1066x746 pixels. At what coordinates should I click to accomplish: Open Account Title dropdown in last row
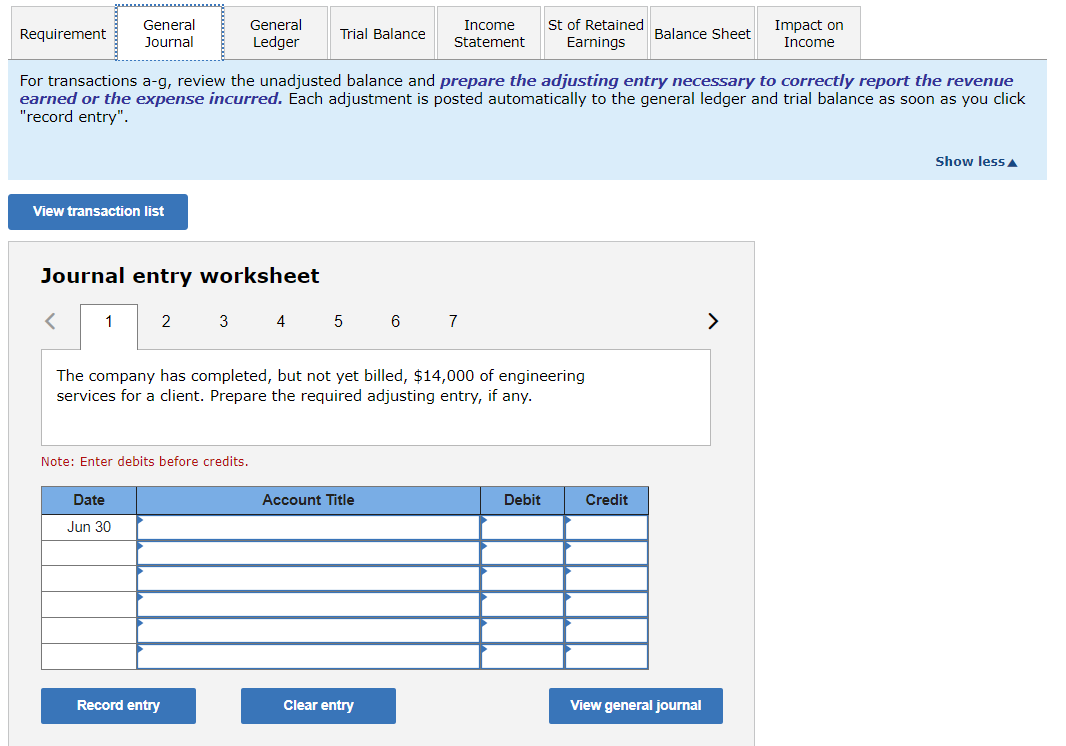click(x=309, y=657)
